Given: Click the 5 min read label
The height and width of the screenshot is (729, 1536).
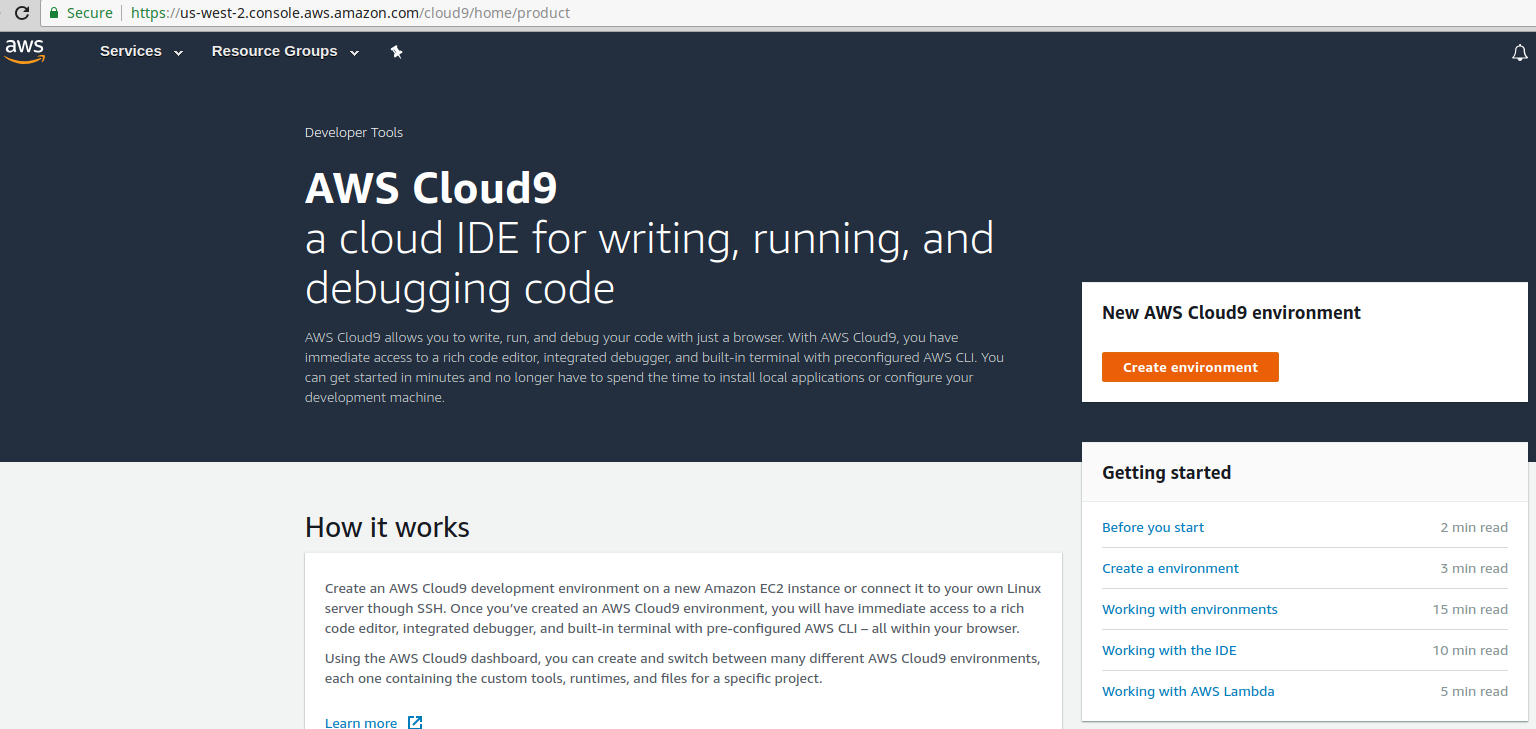Looking at the screenshot, I should pyautogui.click(x=1474, y=691).
